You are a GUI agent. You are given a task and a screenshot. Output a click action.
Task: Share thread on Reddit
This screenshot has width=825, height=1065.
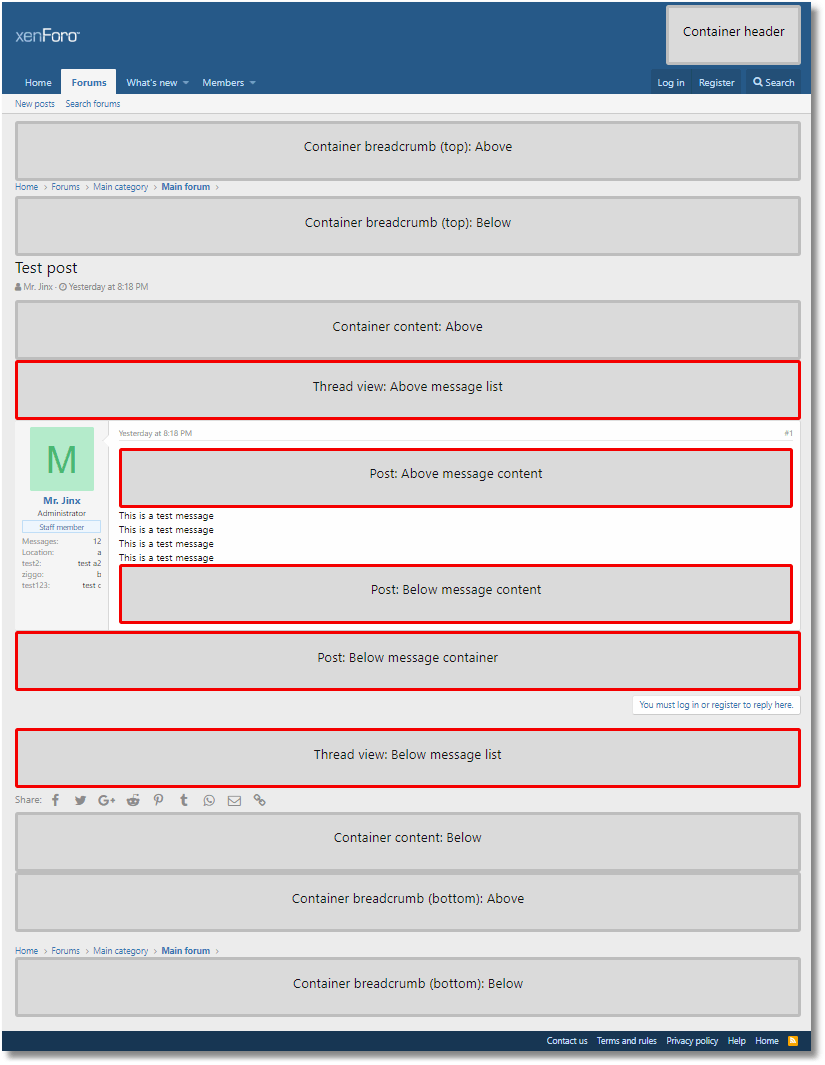(x=133, y=800)
